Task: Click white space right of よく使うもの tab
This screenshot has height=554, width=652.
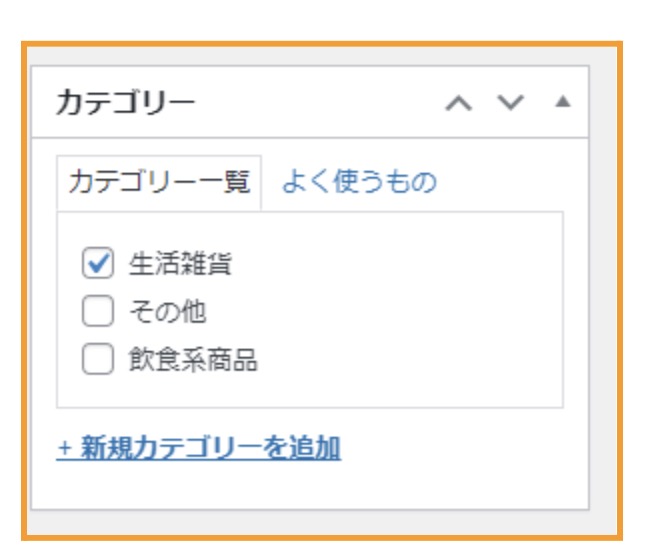Action: pyautogui.click(x=500, y=182)
